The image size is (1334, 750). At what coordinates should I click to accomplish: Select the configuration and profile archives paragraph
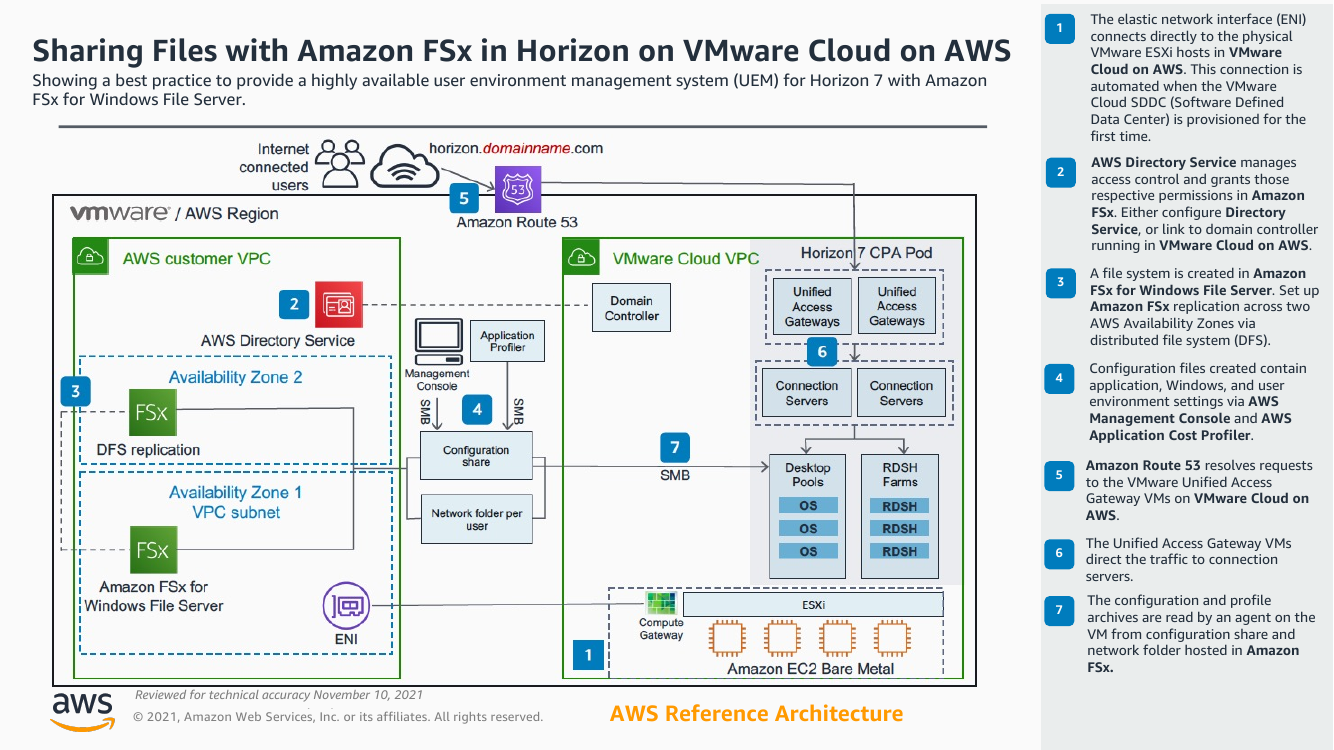pyautogui.click(x=1200, y=634)
